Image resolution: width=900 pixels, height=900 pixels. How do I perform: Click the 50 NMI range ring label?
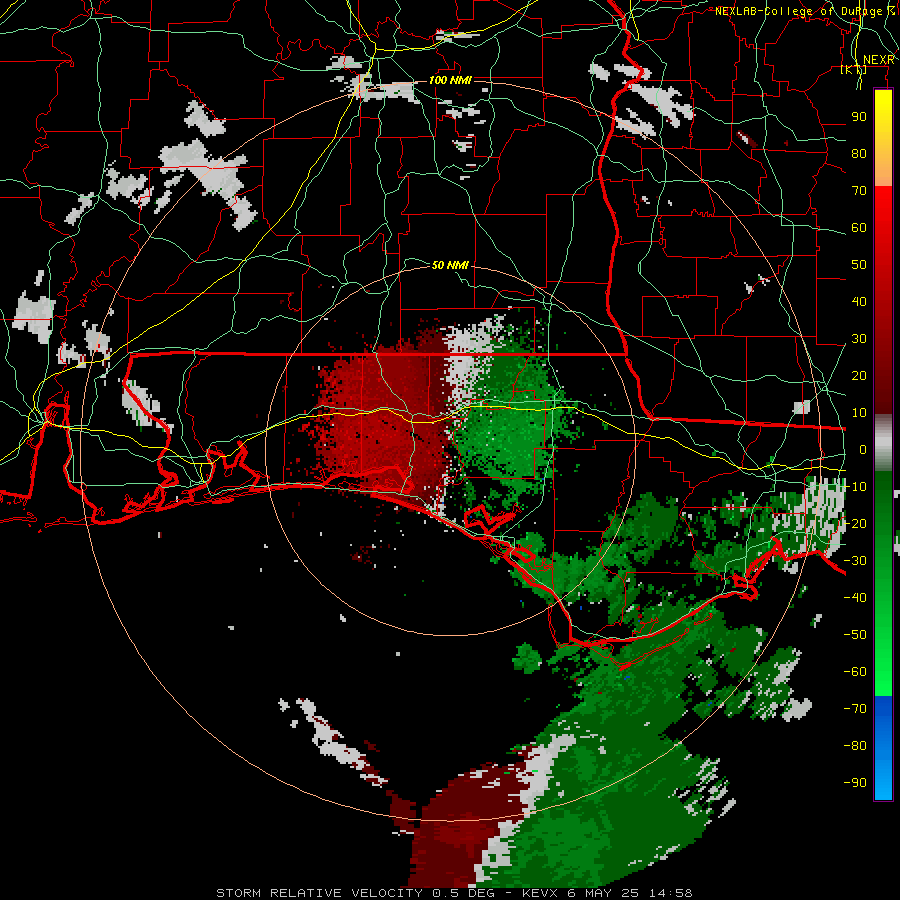pyautogui.click(x=451, y=265)
